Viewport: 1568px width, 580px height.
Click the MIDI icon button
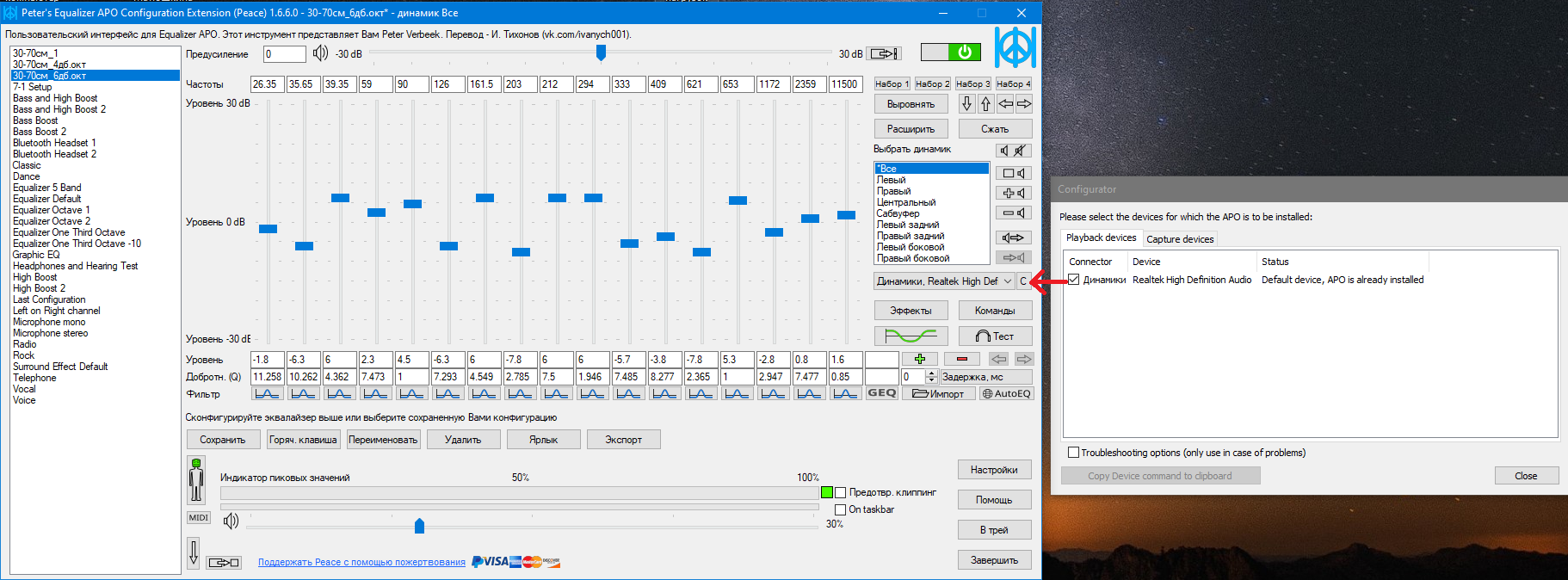(x=199, y=517)
